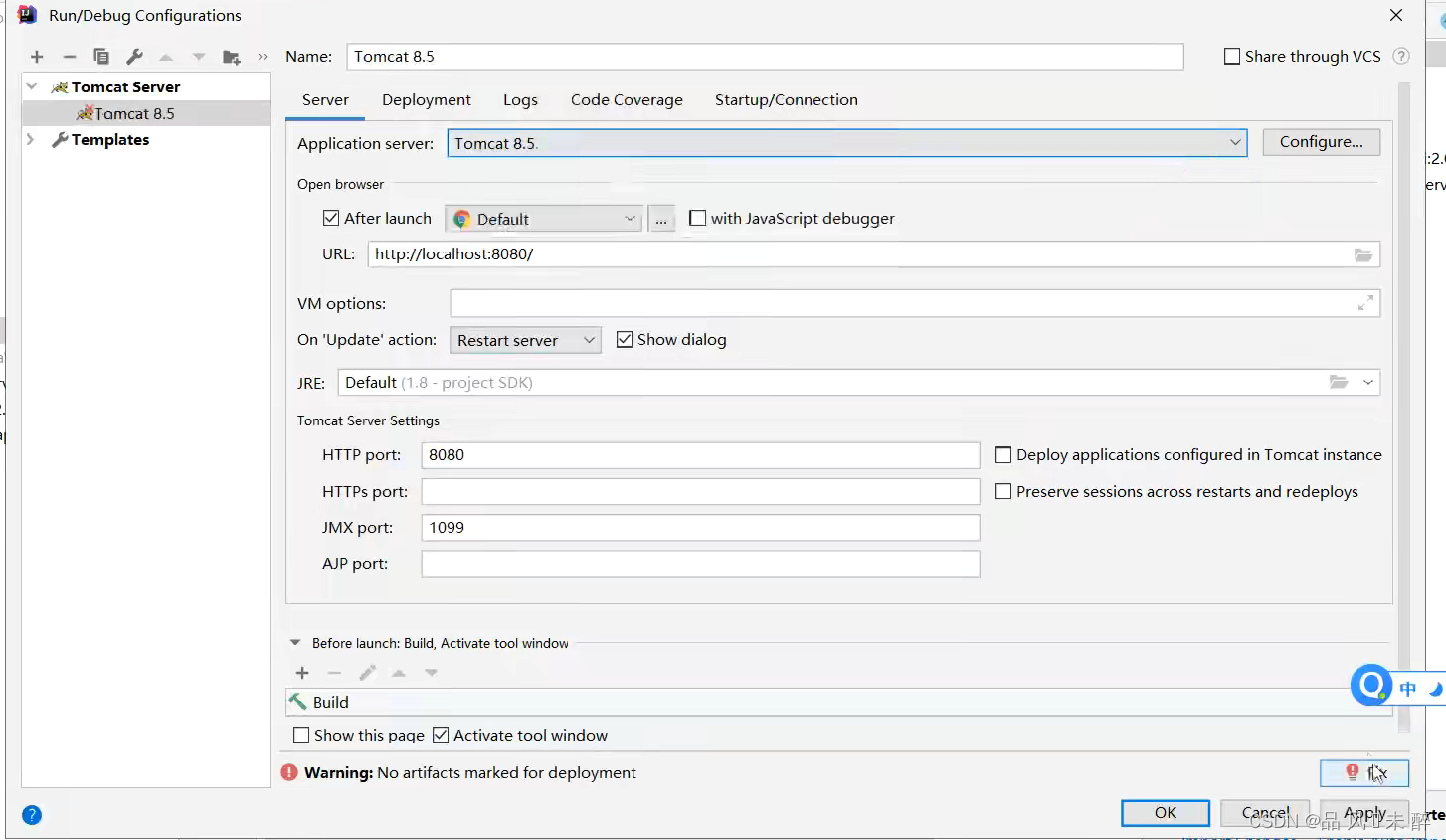Viewport: 1446px width, 840px height.
Task: Move configuration up in the list toolbar
Action: [166, 57]
